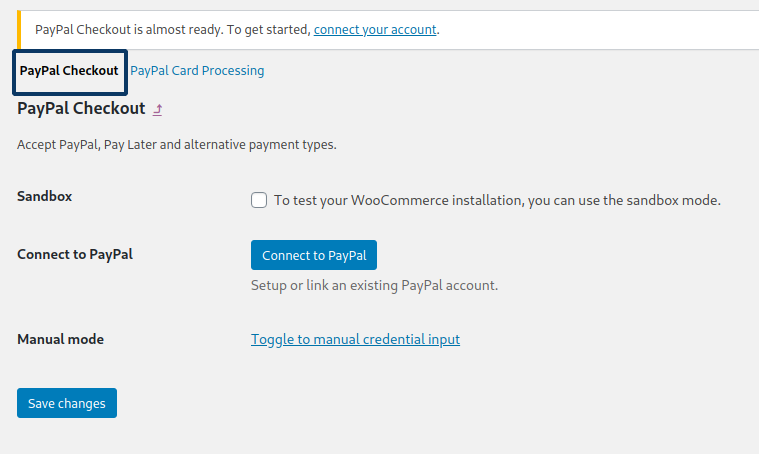
Task: Toggle to manual credential input
Action: click(355, 339)
